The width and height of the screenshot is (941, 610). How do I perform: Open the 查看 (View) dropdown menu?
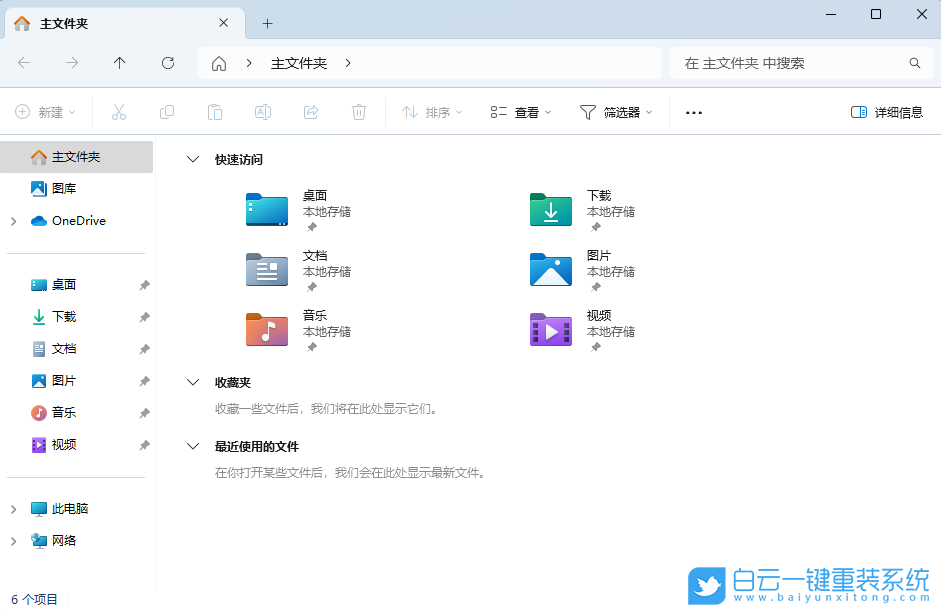tap(517, 112)
